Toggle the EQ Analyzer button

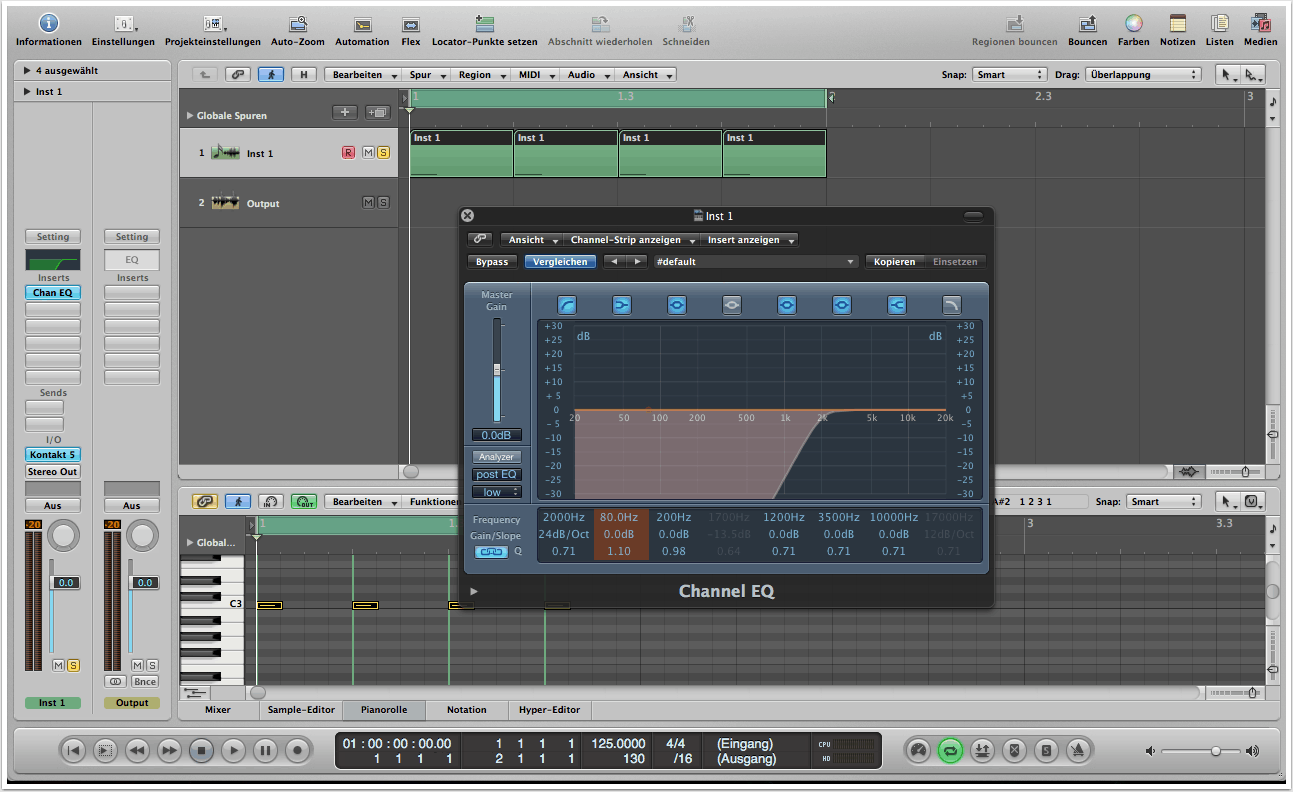pyautogui.click(x=497, y=457)
